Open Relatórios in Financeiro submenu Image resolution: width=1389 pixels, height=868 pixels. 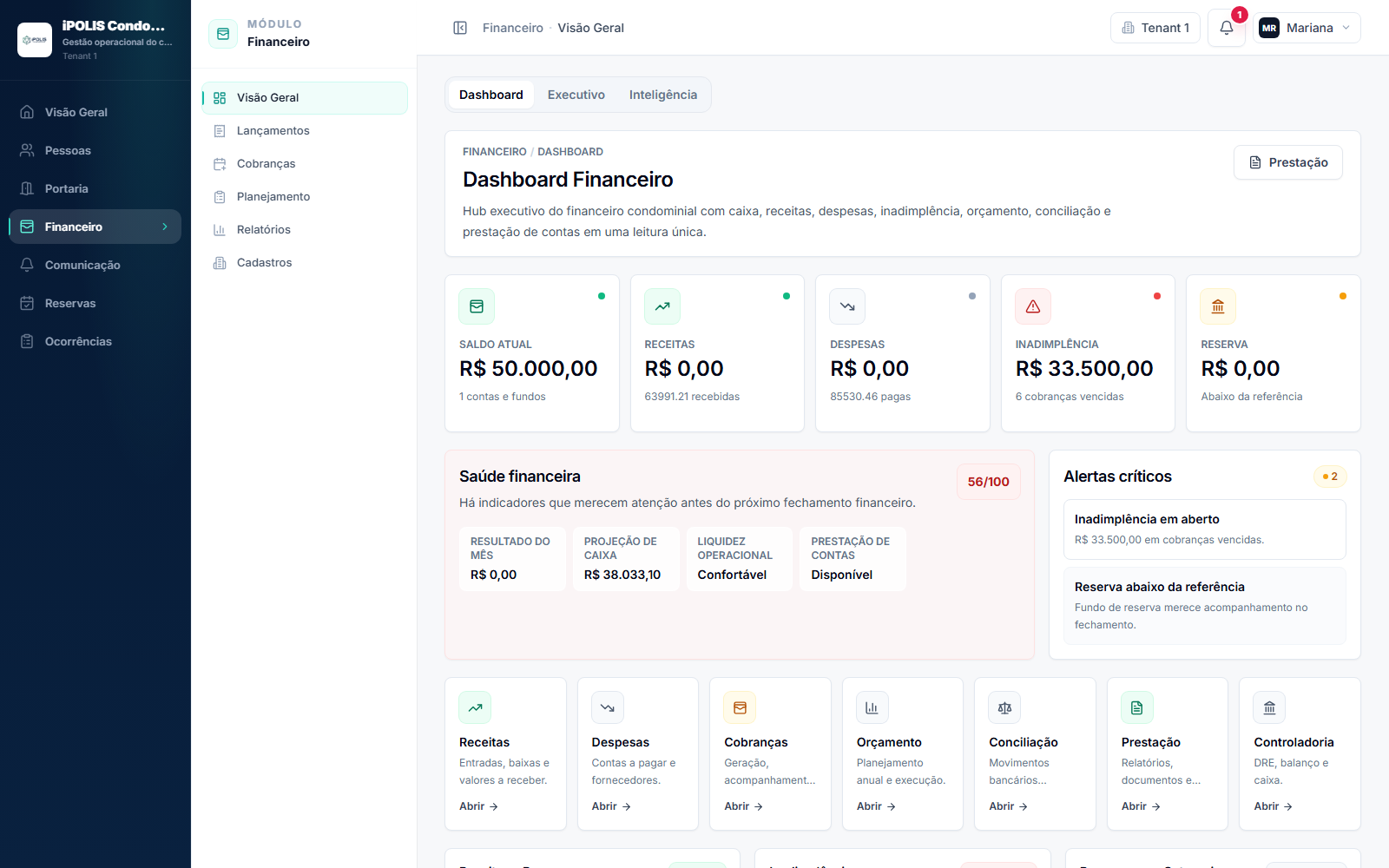click(305, 230)
